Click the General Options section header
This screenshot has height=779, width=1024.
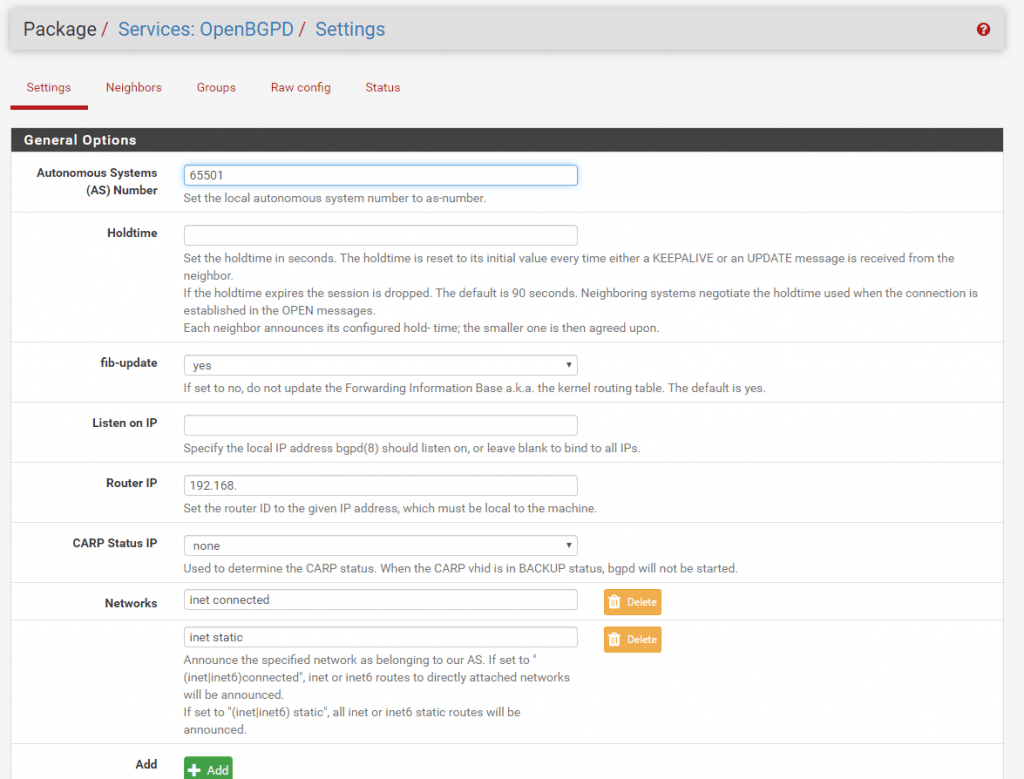coord(507,140)
